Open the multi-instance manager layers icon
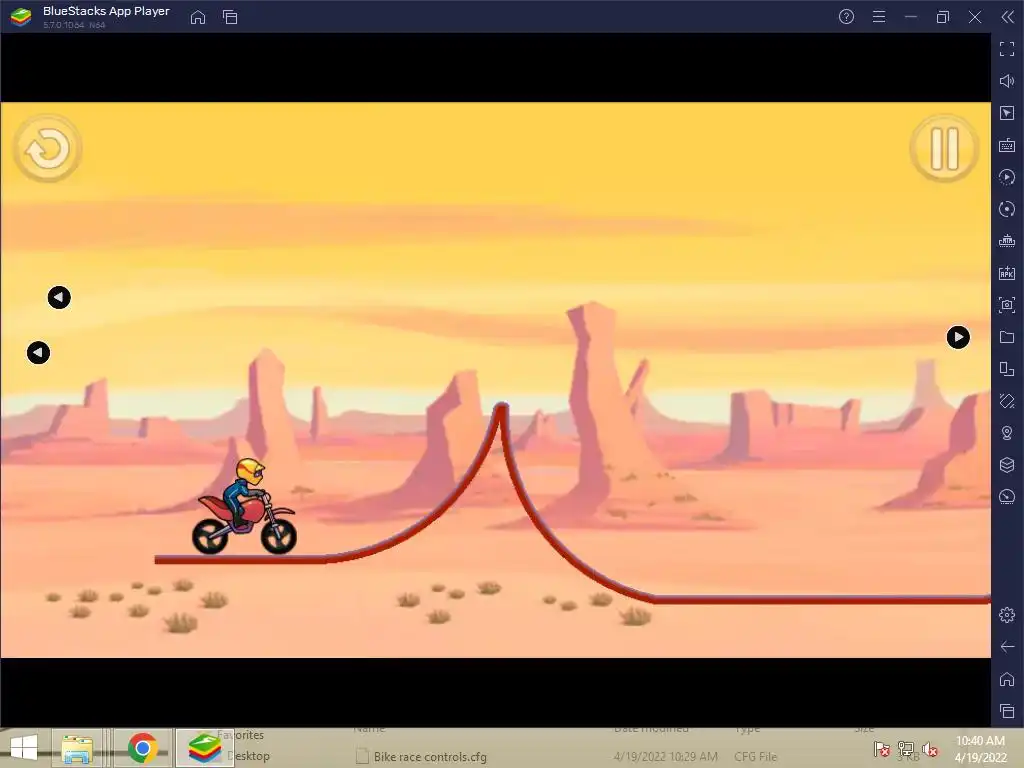The width and height of the screenshot is (1024, 768). click(x=1007, y=465)
